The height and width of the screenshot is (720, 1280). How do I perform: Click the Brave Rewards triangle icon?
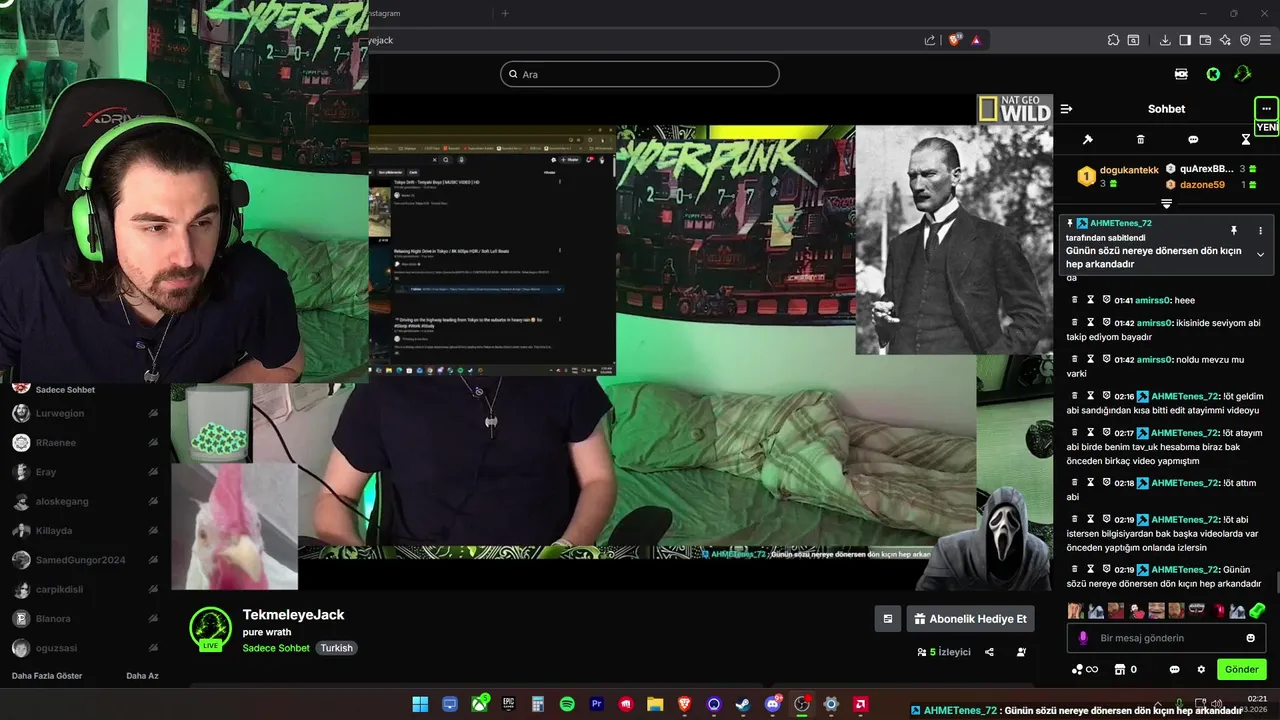tap(976, 40)
